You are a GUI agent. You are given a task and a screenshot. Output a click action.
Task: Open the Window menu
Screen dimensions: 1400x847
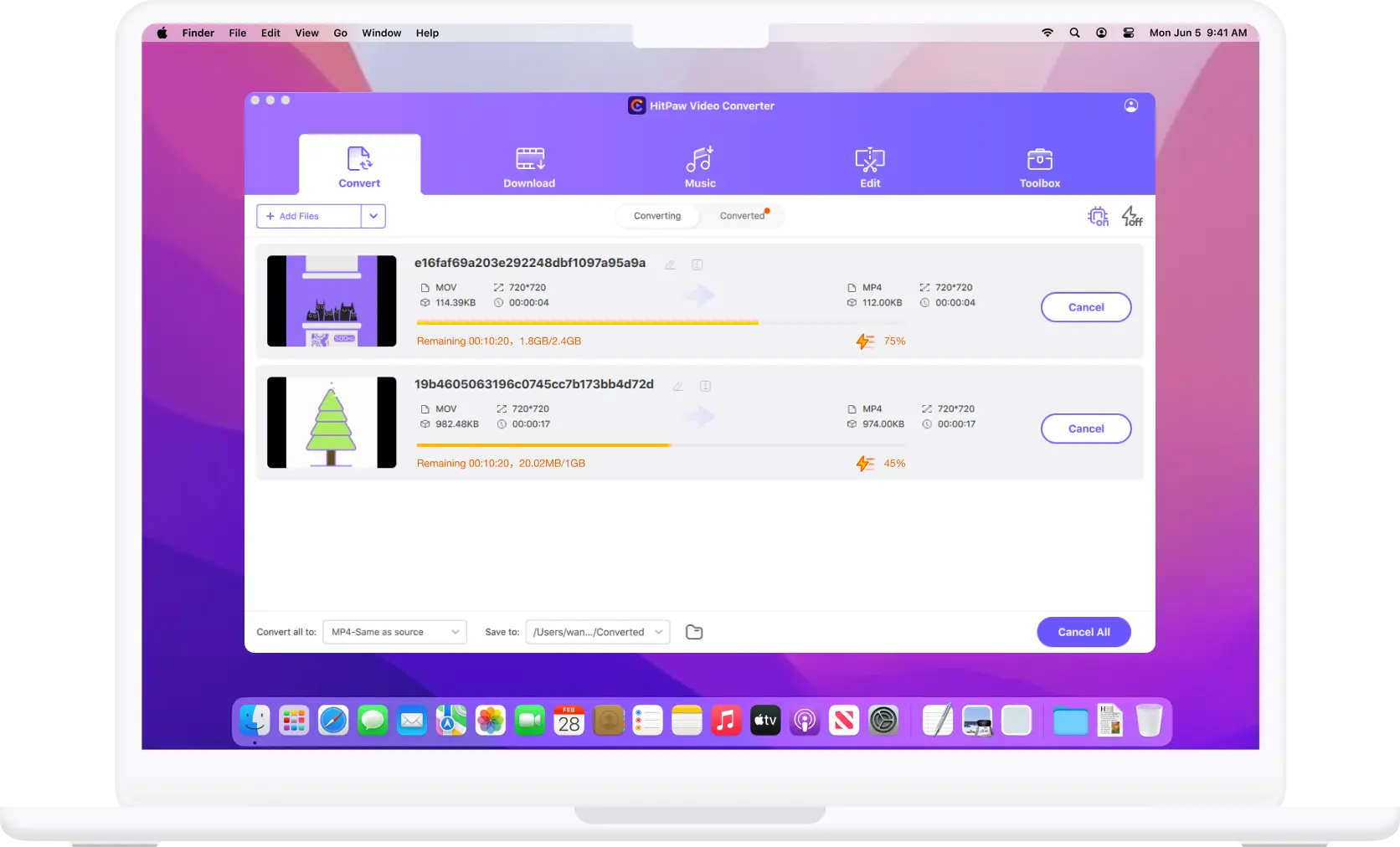coord(381,33)
